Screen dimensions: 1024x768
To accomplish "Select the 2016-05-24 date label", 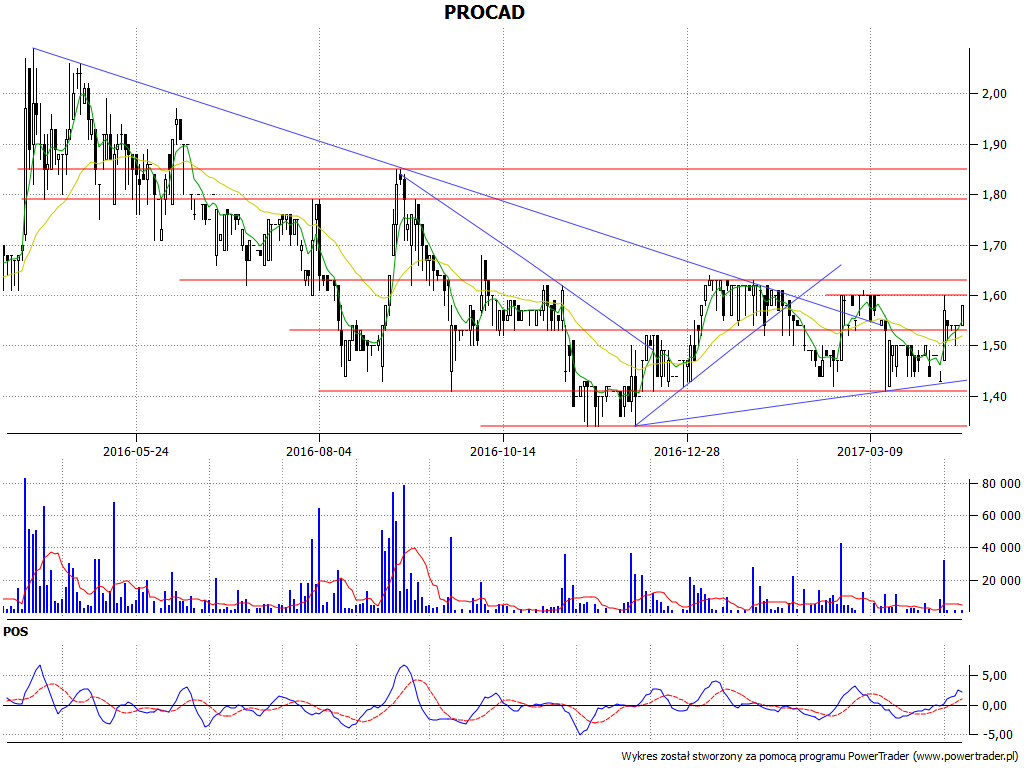I will pyautogui.click(x=136, y=451).
